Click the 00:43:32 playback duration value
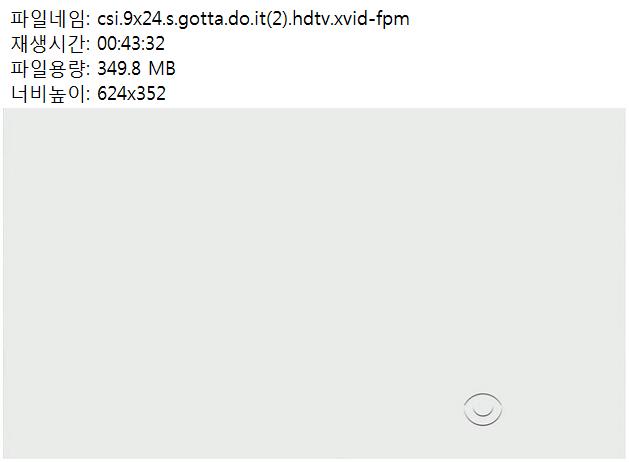 tap(131, 44)
